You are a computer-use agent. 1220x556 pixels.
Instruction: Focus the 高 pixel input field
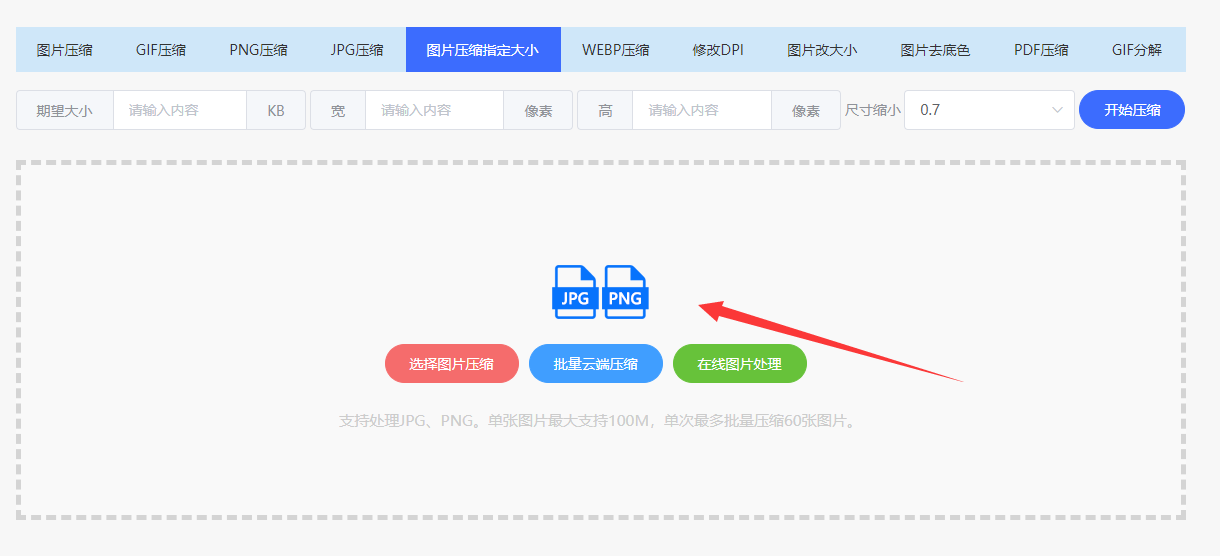[x=702, y=110]
